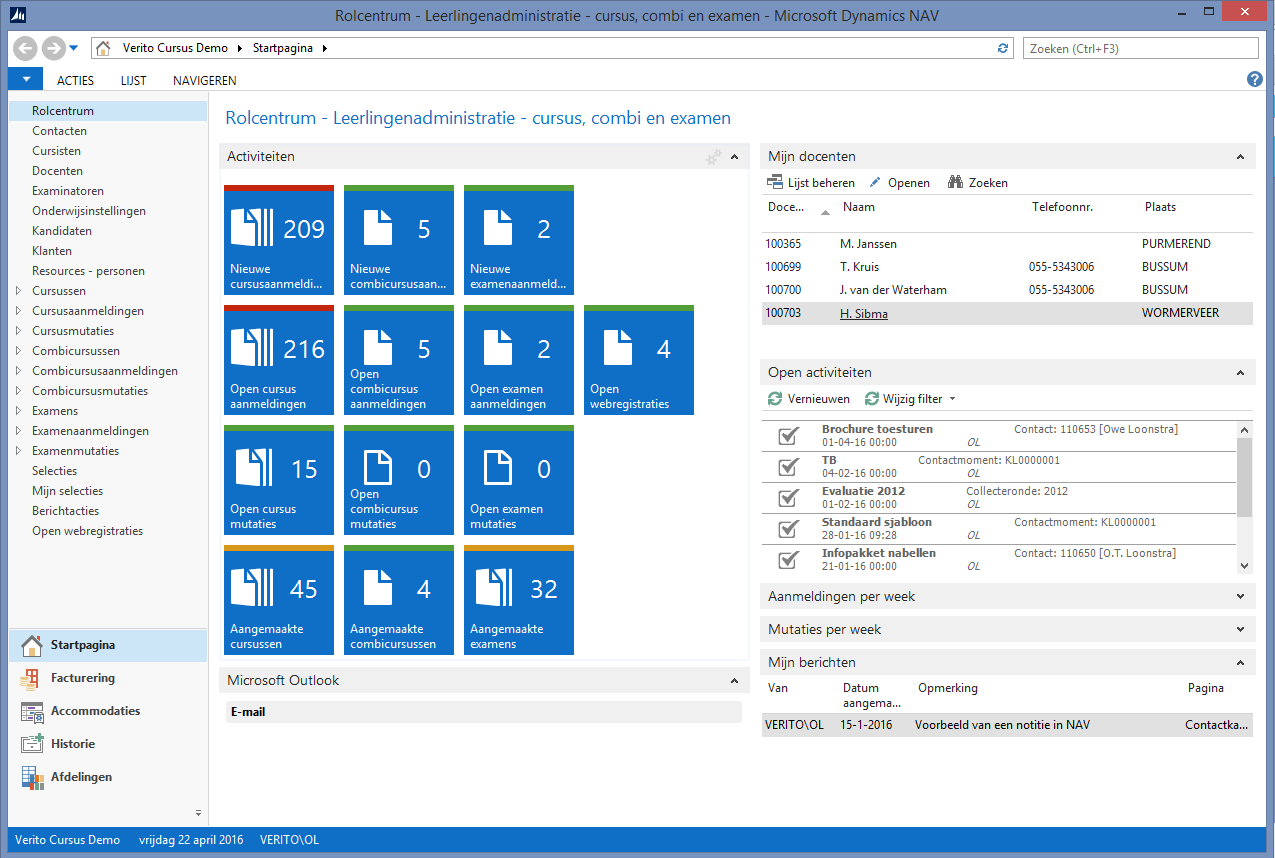Screen dimensions: 1275x858
Task: Click Vernieuwen in Open activiteiten
Action: [809, 399]
